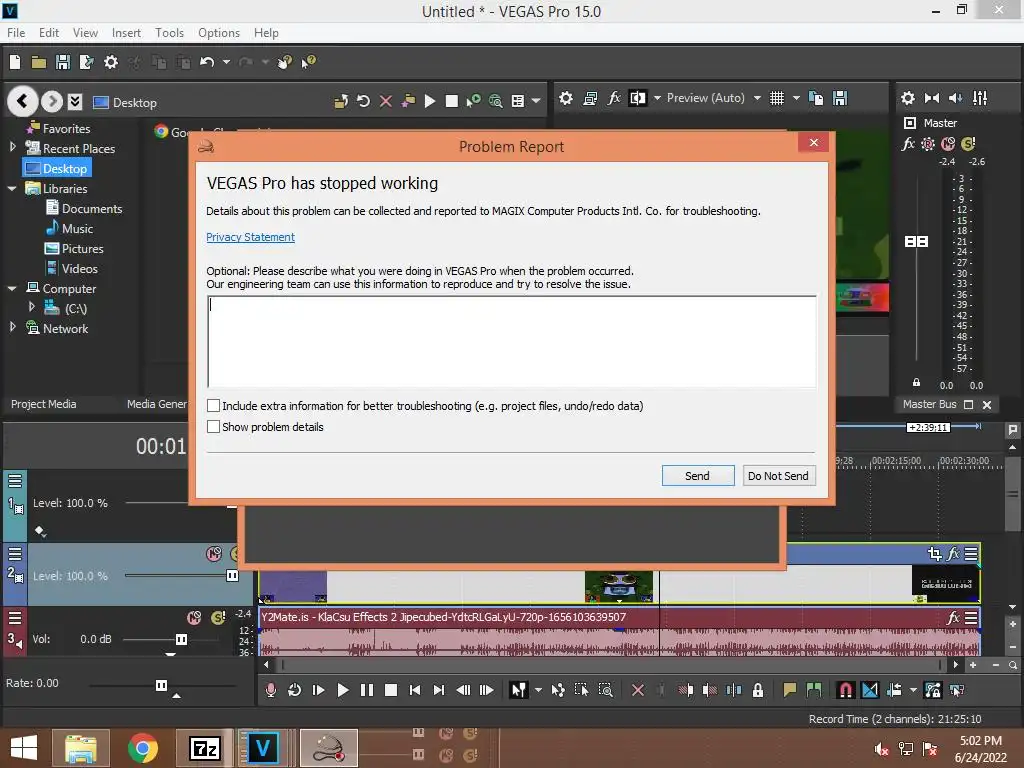Open the overlays grid dropdown arrow

tap(796, 98)
